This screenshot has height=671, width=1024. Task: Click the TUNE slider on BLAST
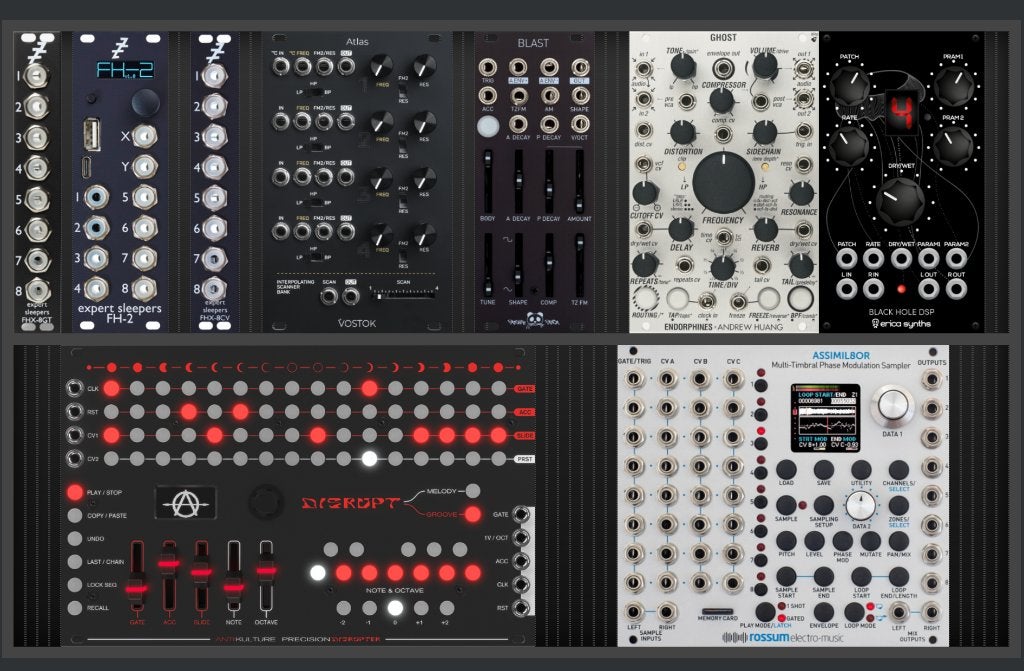coord(487,265)
